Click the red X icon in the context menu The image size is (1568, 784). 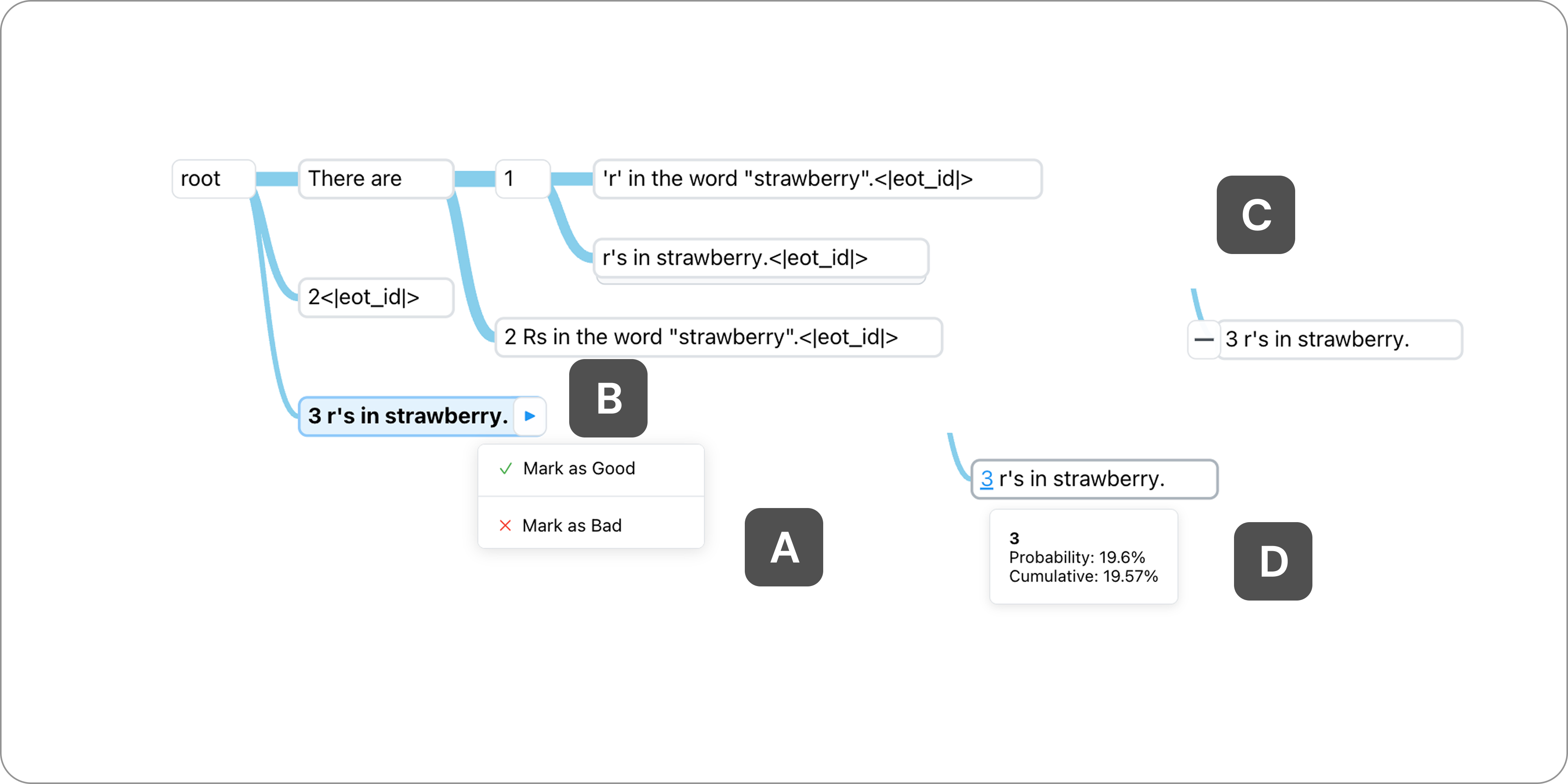[x=505, y=525]
